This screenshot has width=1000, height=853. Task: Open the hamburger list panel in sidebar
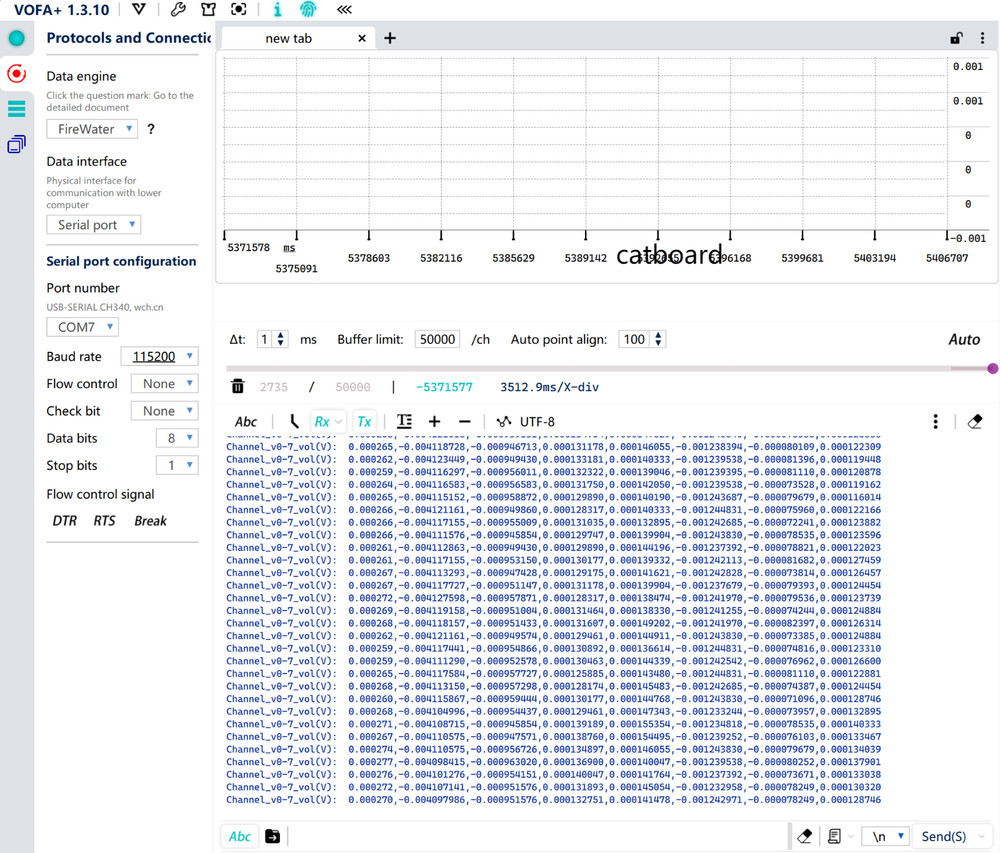tap(16, 109)
